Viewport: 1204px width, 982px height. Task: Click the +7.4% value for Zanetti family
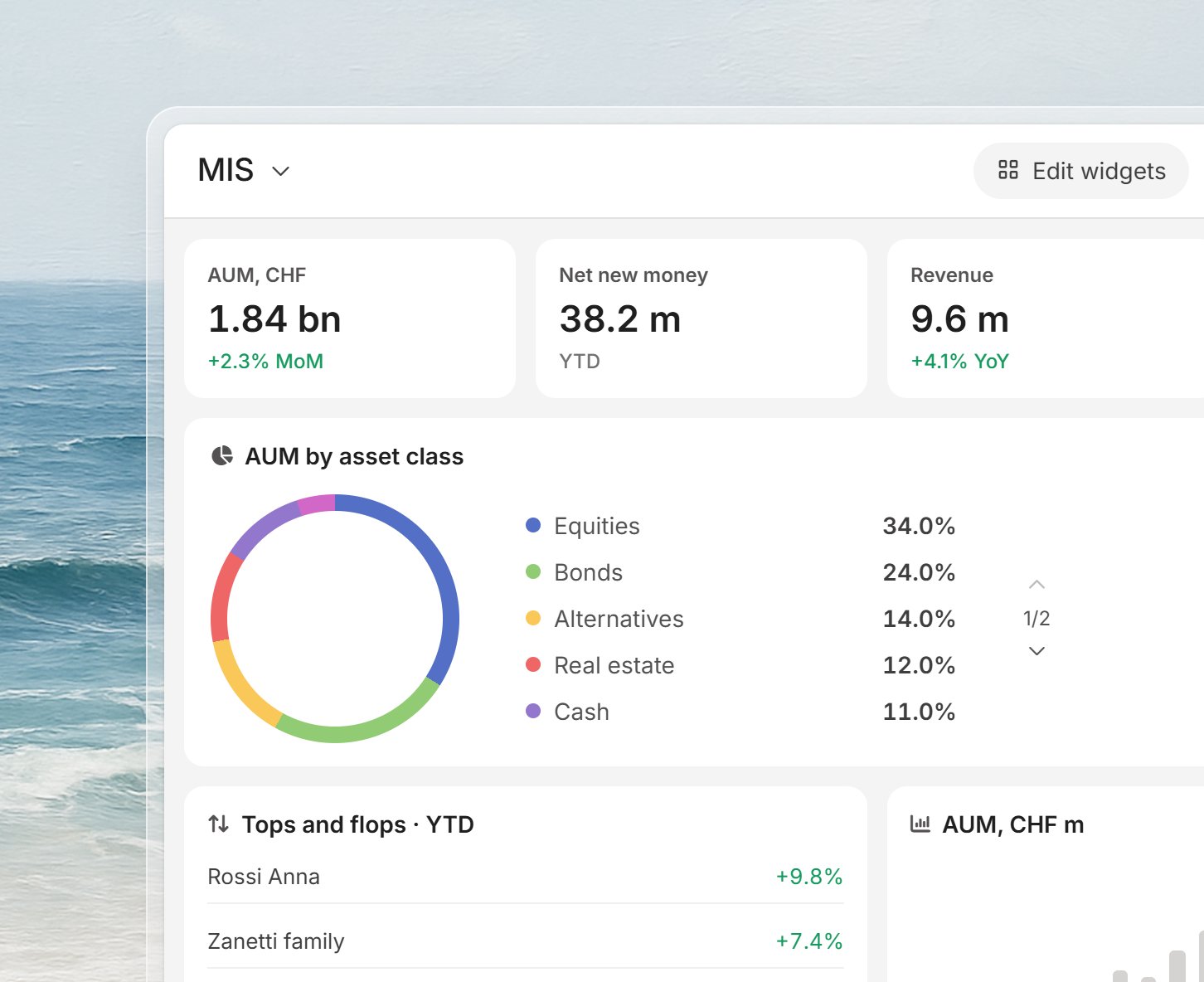pyautogui.click(x=809, y=941)
